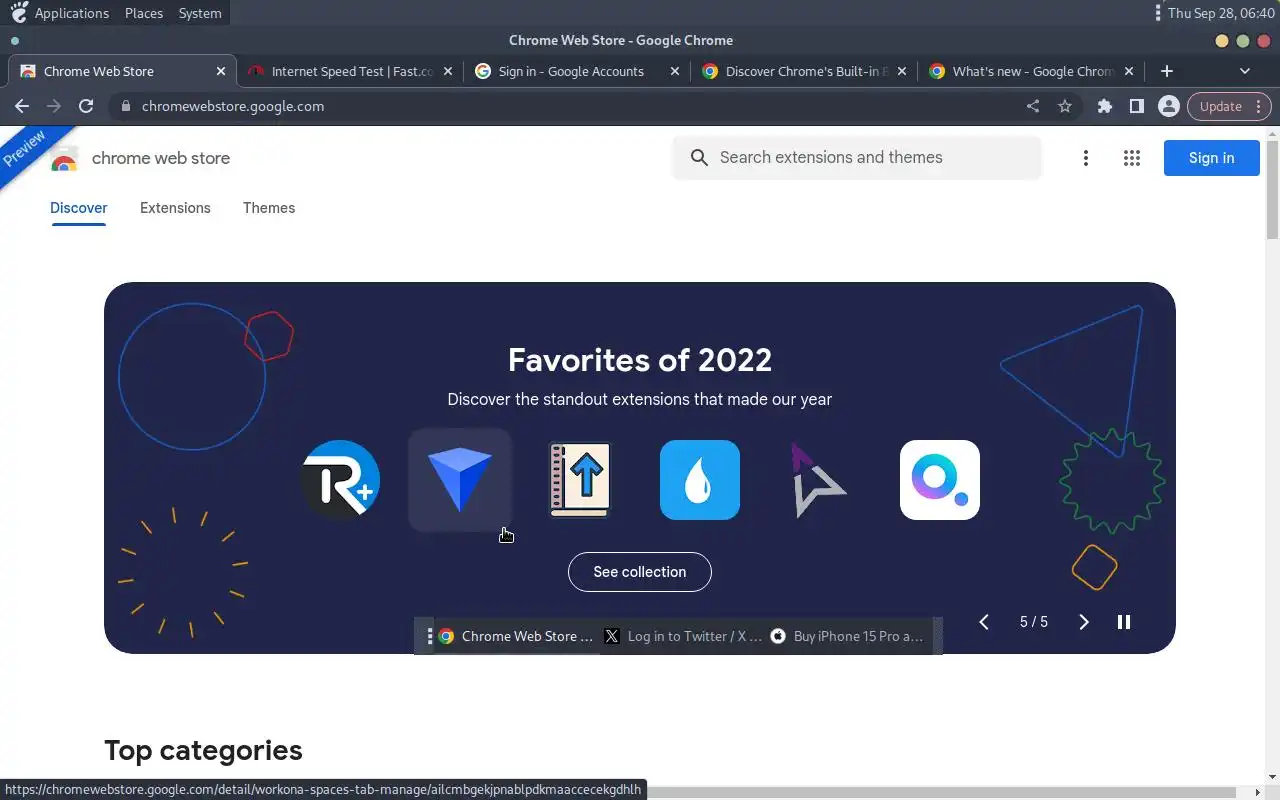Switch to the Discover tab
This screenshot has width=1280, height=800.
click(79, 208)
